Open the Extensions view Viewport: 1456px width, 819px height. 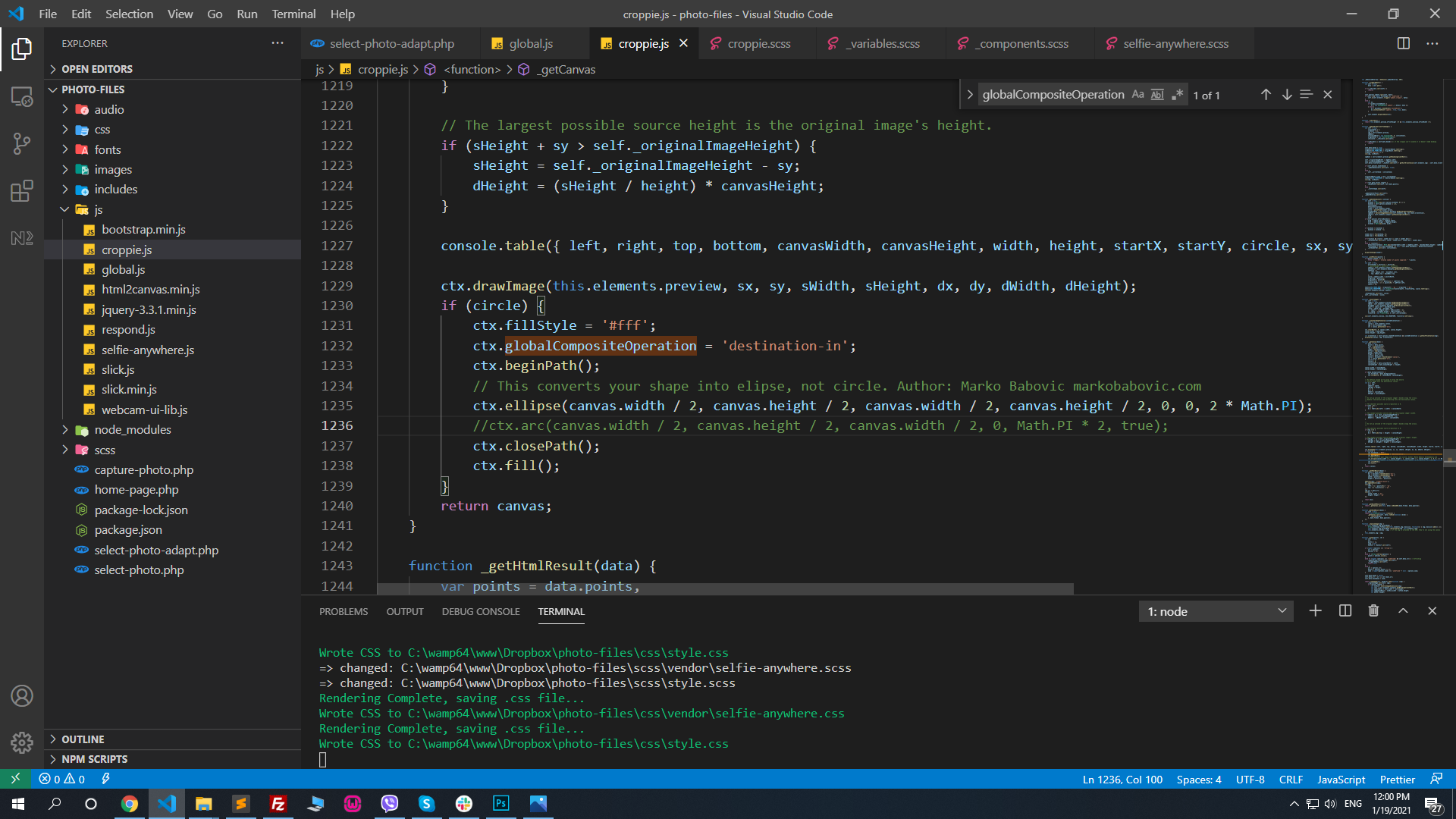click(22, 190)
